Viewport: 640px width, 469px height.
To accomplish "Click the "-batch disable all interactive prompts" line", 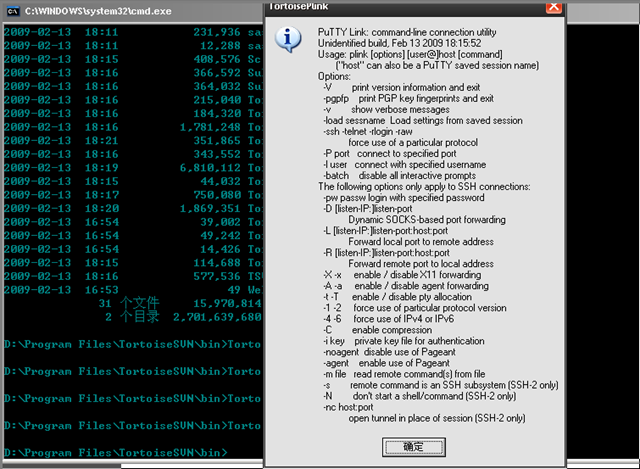I will [x=400, y=176].
